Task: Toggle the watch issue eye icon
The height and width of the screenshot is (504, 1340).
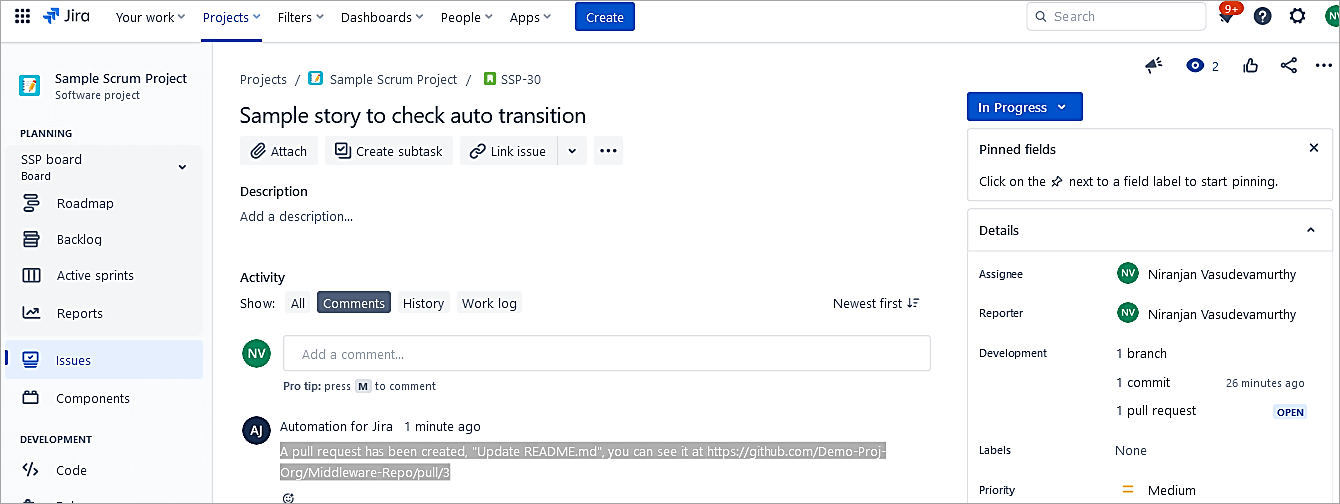Action: (1194, 66)
